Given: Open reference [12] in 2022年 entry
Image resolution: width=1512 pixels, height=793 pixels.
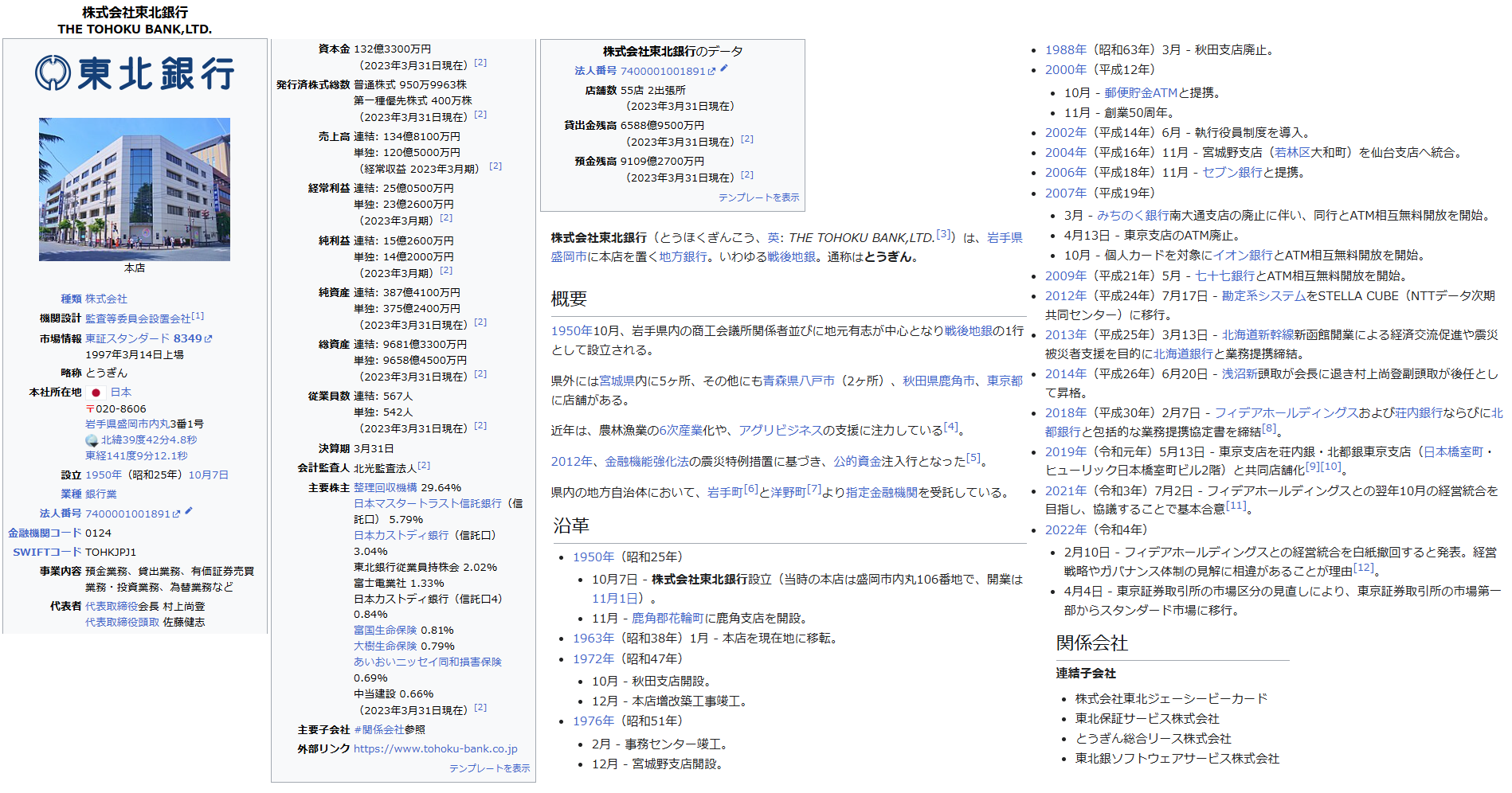Looking at the screenshot, I should 1364,568.
